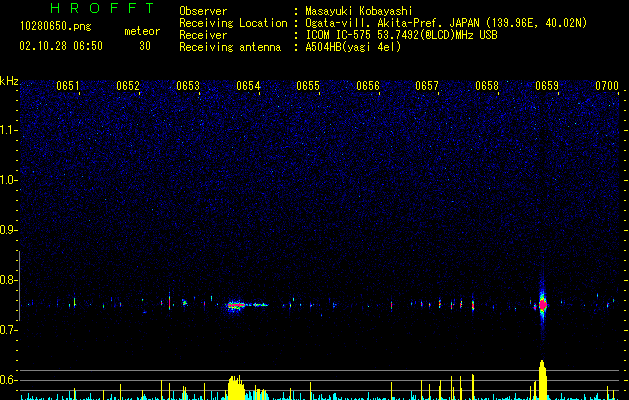Click the kHz axis unit label

[x=9, y=81]
